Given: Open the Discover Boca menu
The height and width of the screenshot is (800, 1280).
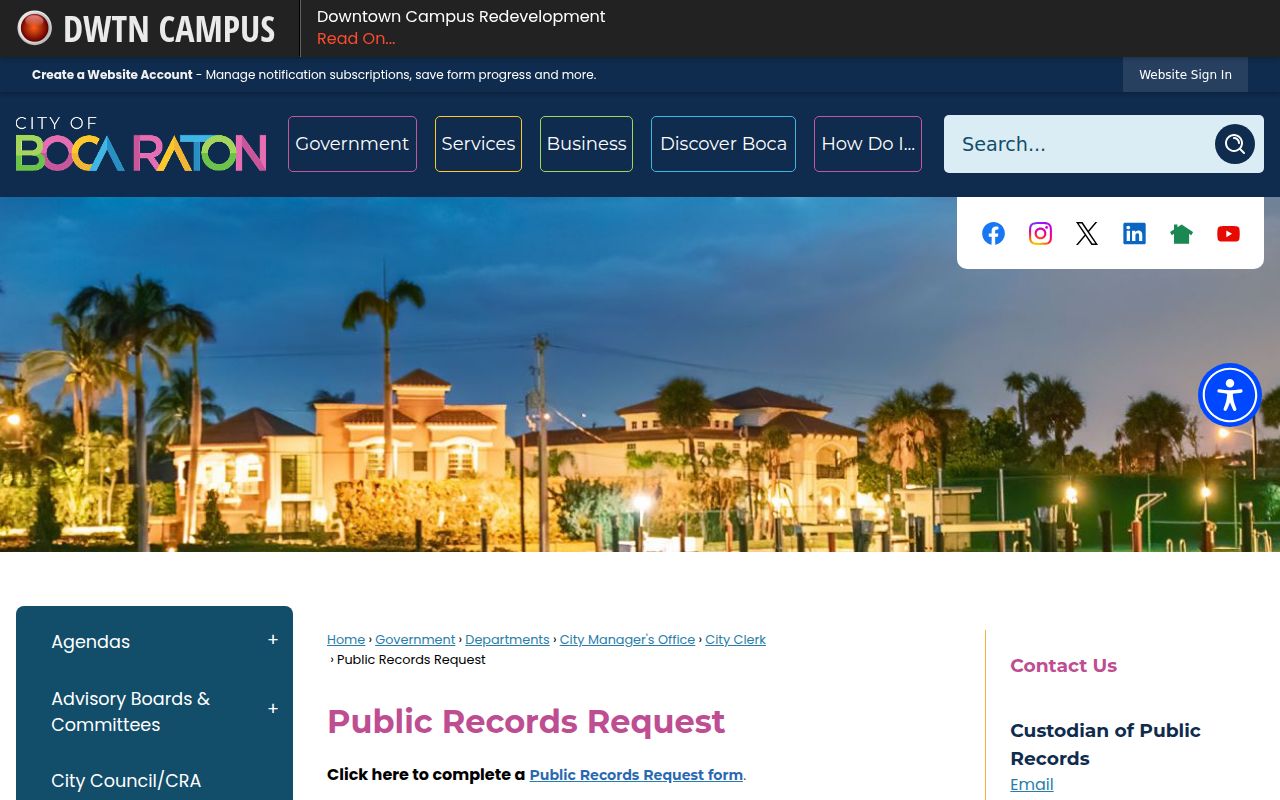Looking at the screenshot, I should [723, 144].
